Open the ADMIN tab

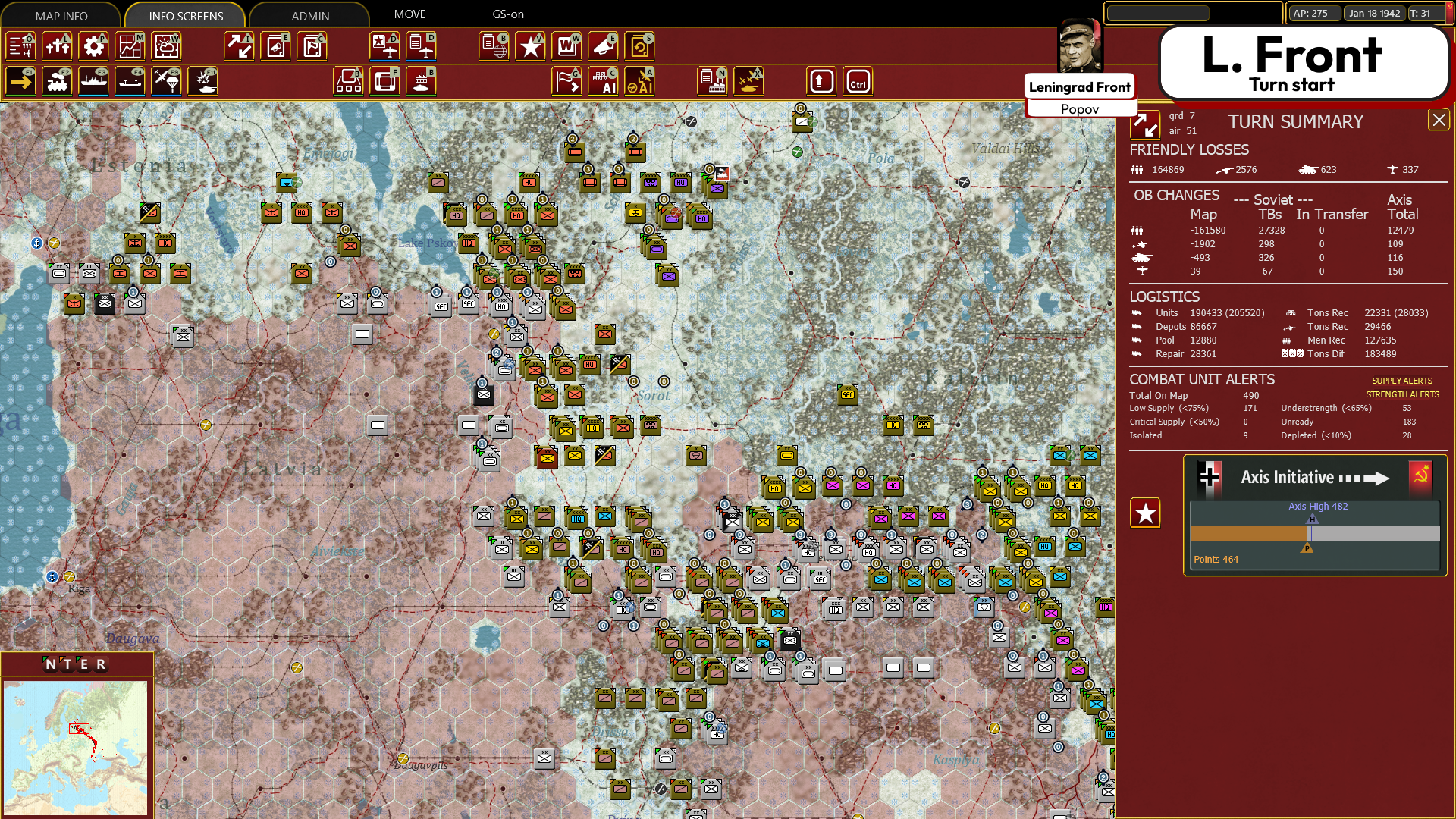310,16
